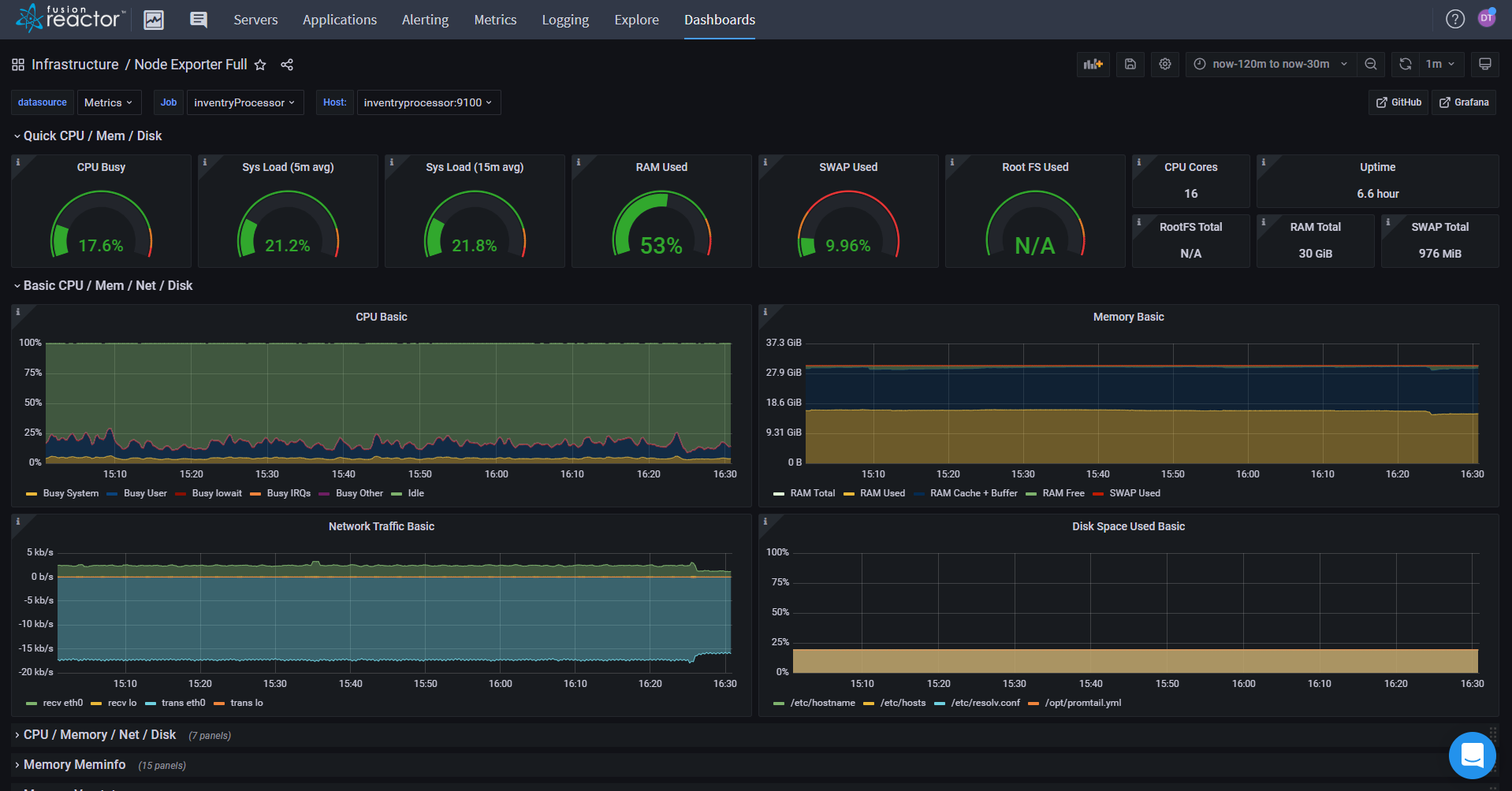
Task: Open the live chat support bubble
Action: pyautogui.click(x=1472, y=755)
